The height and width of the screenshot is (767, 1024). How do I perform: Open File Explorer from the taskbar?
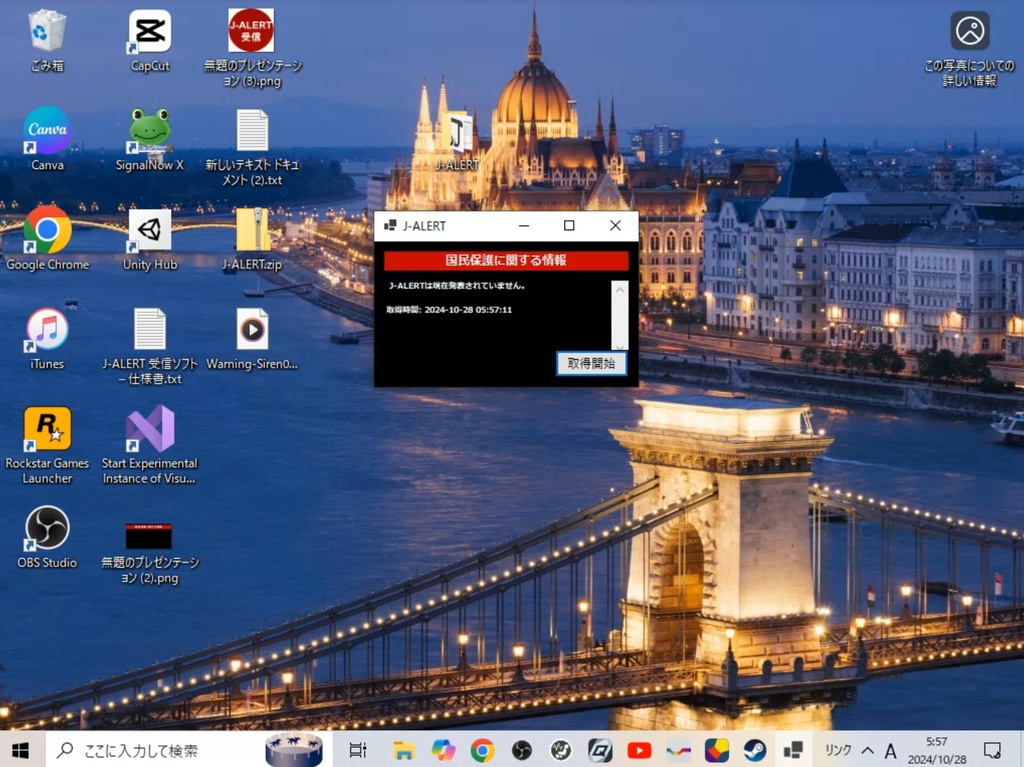[404, 750]
